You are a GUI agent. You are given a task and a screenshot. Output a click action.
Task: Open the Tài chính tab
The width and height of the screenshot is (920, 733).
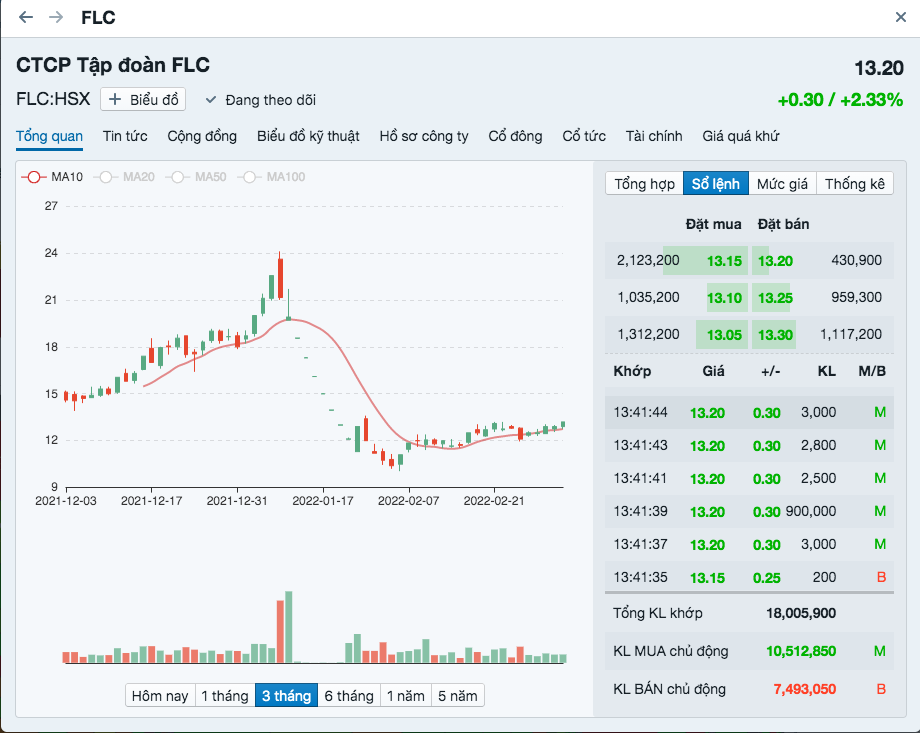point(654,136)
